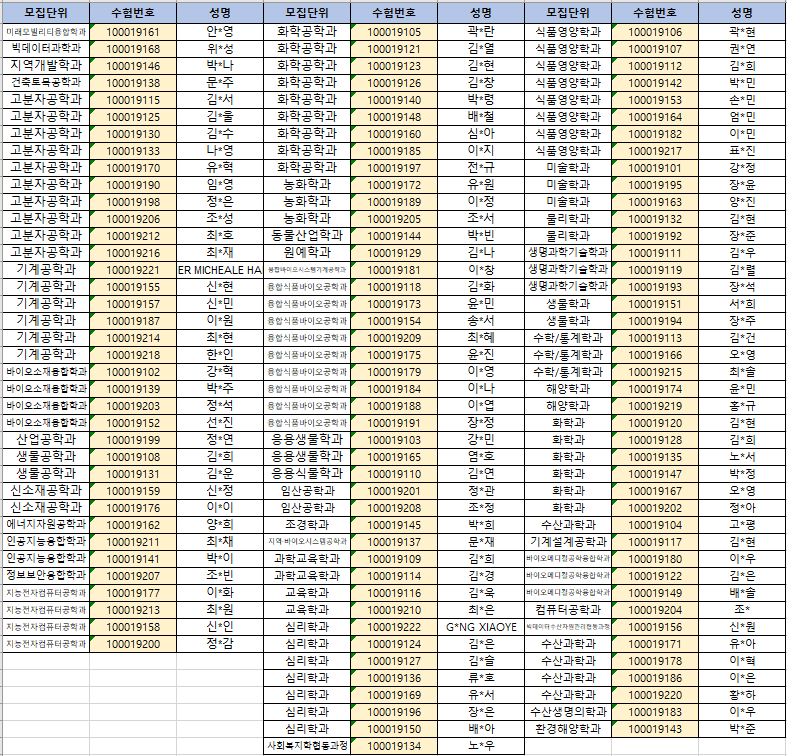Select the 사회복지학협동과정 cell
787x756 pixels.
(307, 746)
